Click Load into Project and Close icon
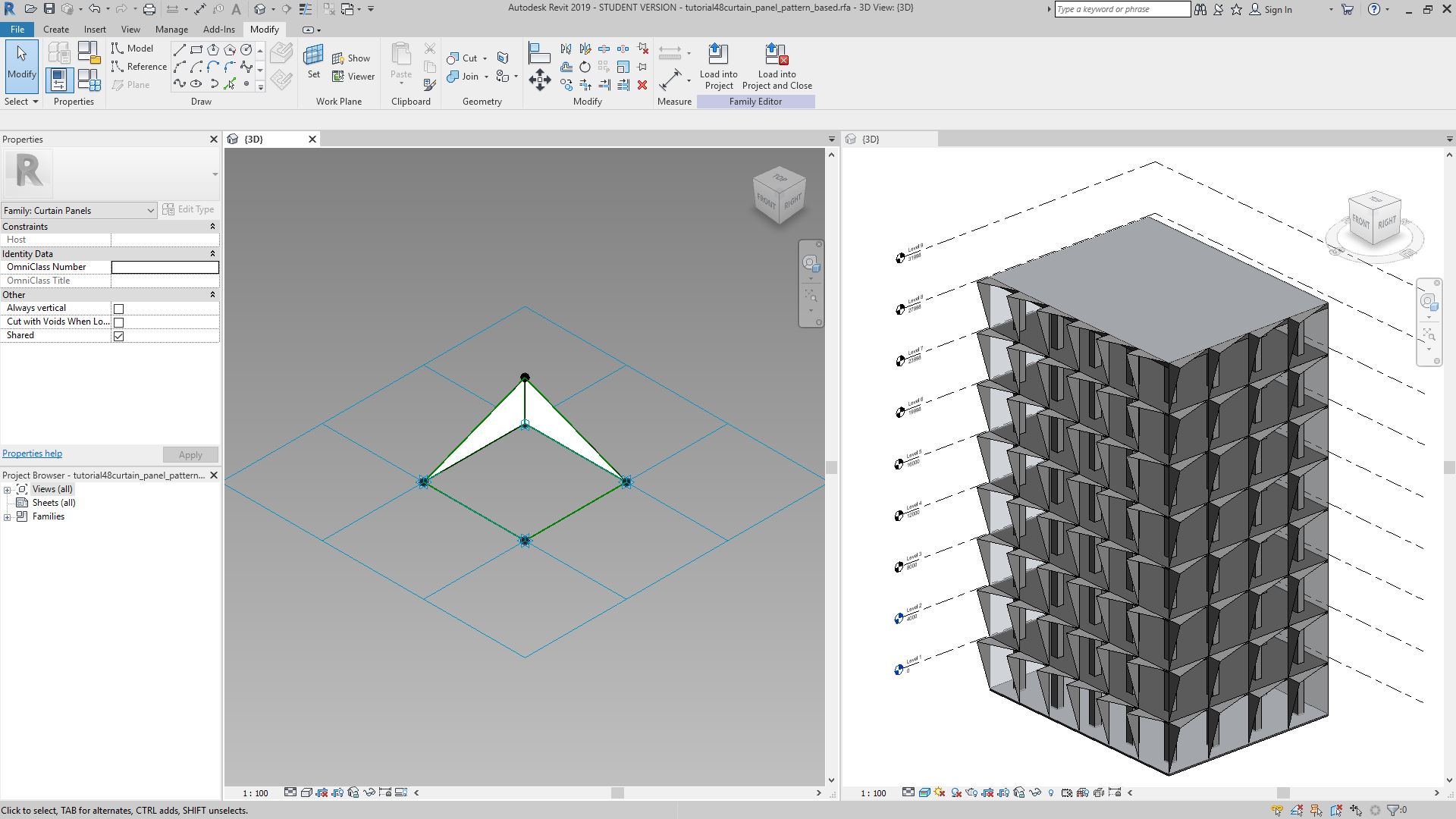 coord(776,55)
